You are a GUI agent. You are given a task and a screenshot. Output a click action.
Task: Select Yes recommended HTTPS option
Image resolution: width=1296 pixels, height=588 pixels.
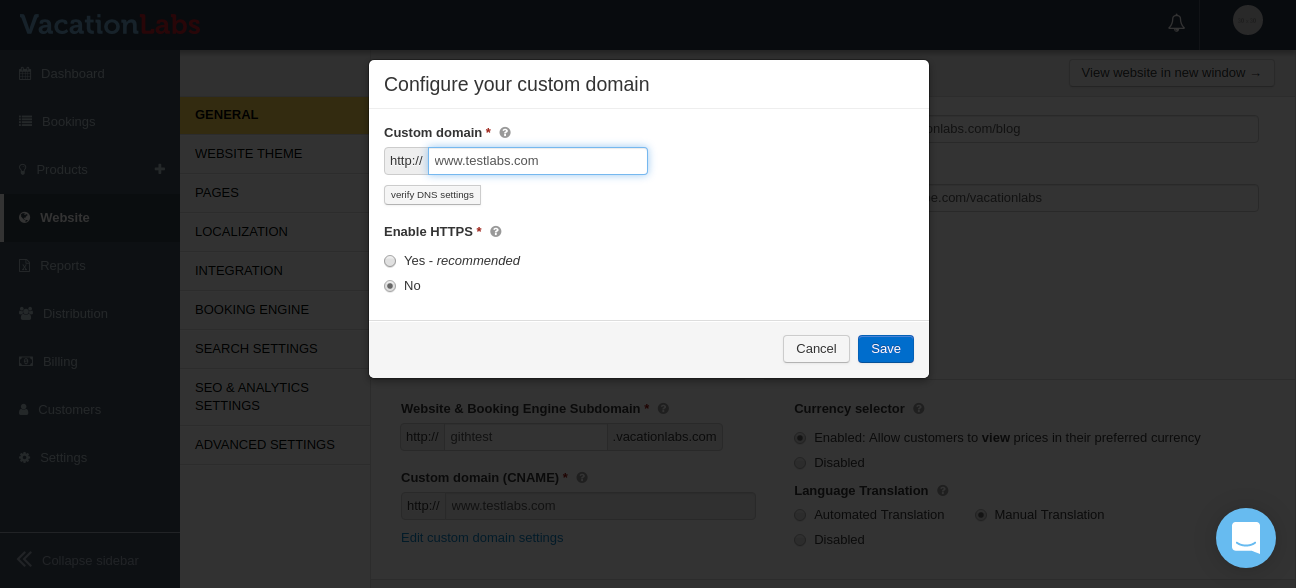pyautogui.click(x=390, y=261)
